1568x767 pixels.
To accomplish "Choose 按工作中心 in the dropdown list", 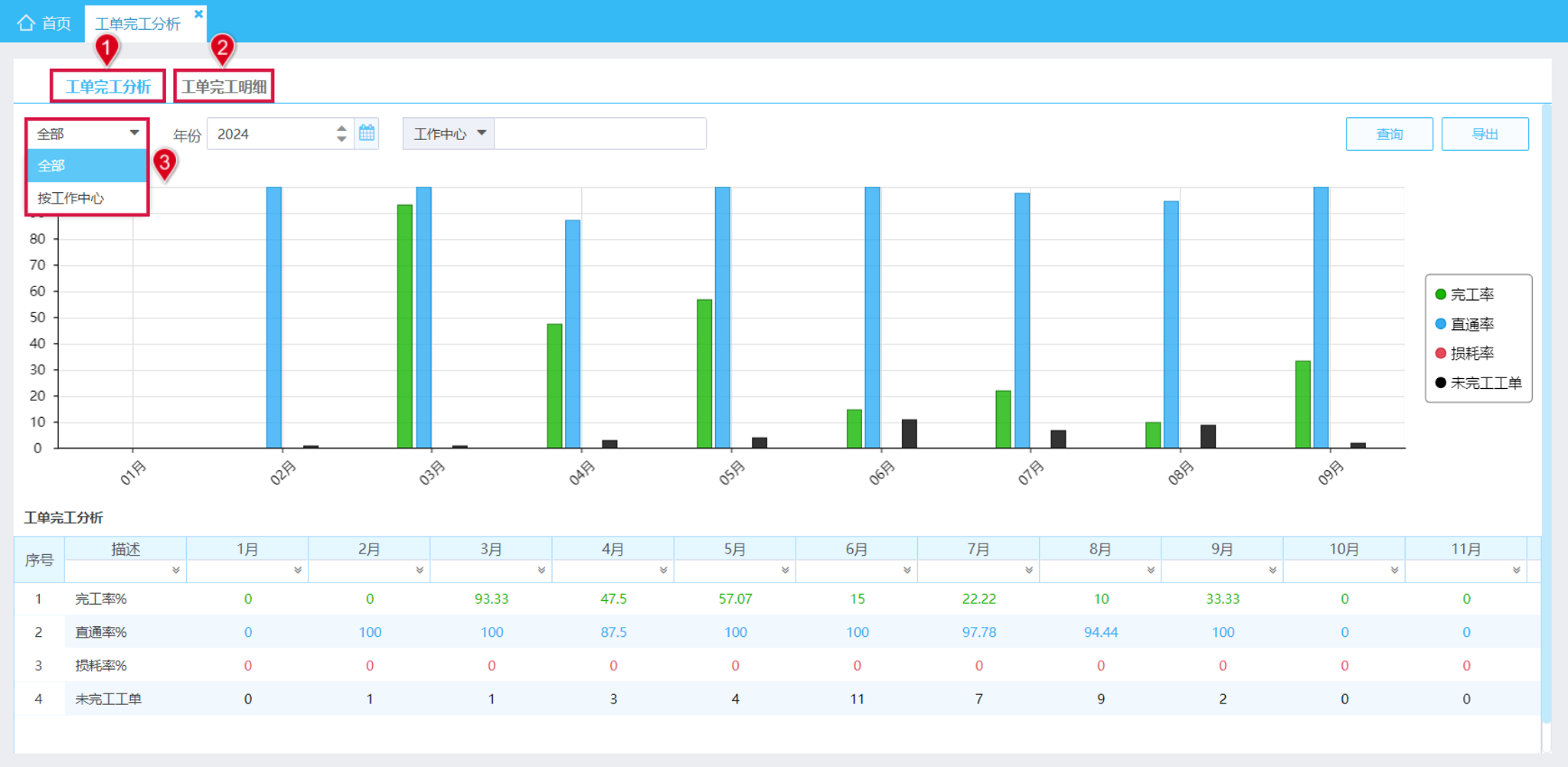I will [x=87, y=198].
